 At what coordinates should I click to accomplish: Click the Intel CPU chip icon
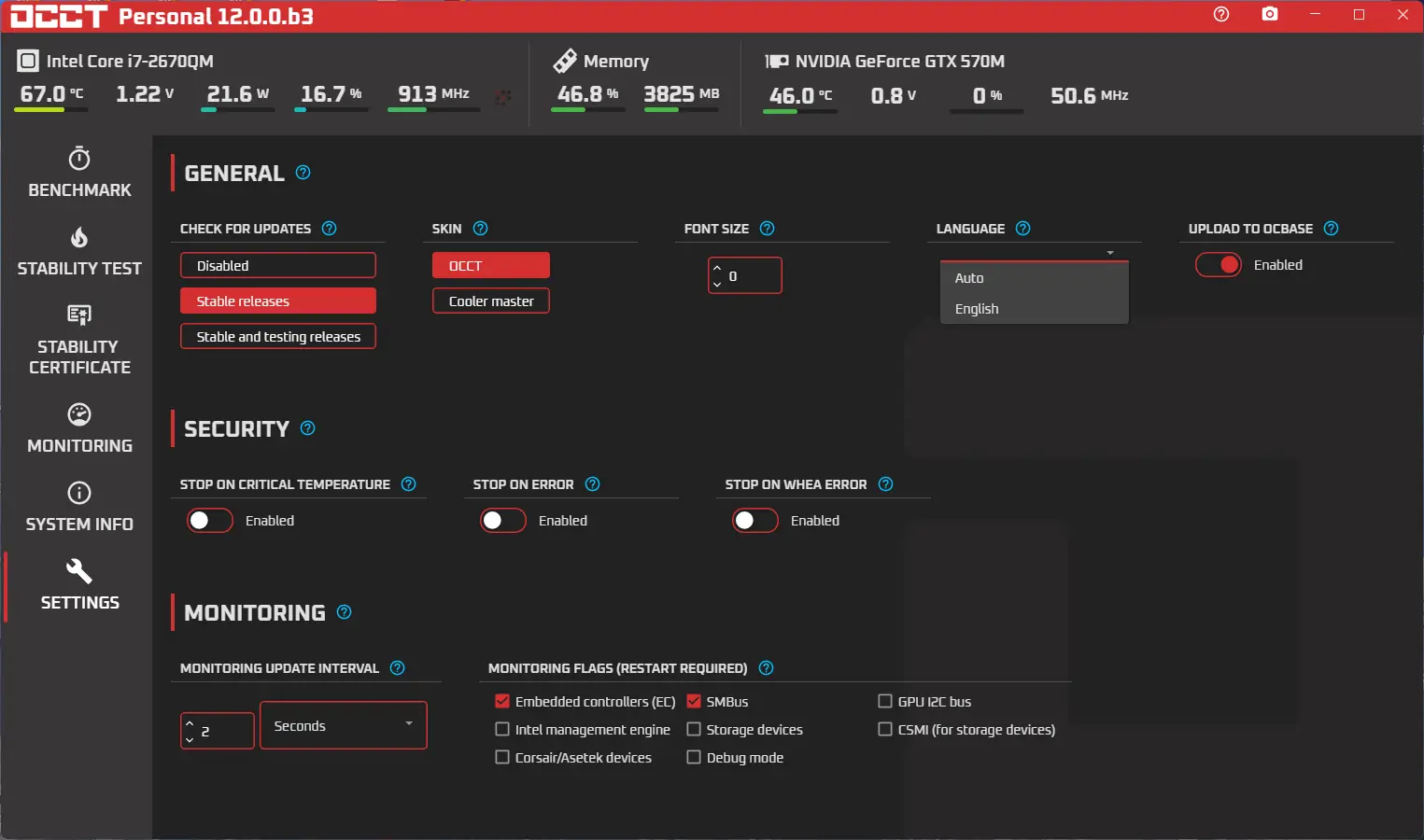pyautogui.click(x=28, y=62)
